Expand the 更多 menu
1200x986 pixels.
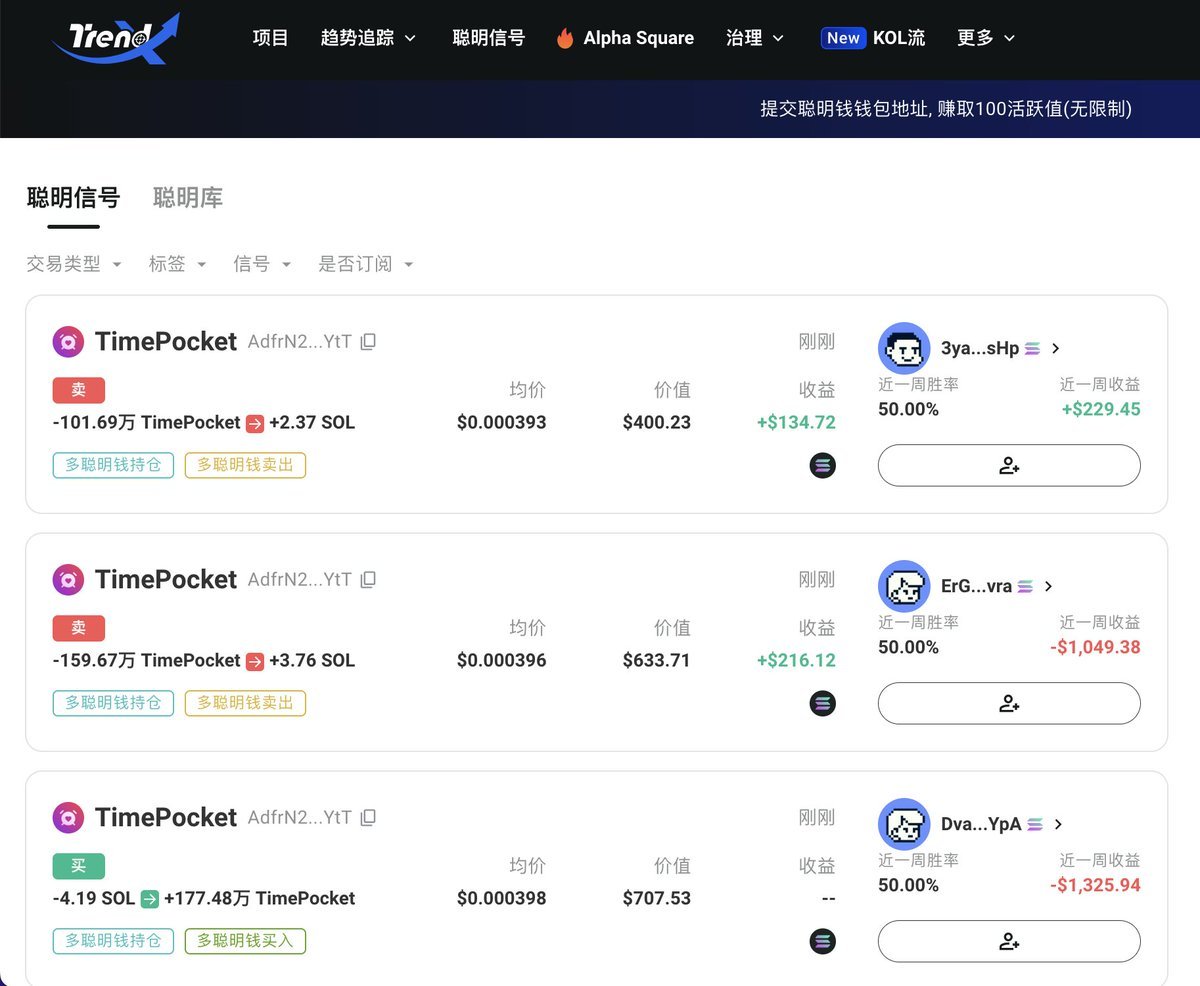[986, 38]
